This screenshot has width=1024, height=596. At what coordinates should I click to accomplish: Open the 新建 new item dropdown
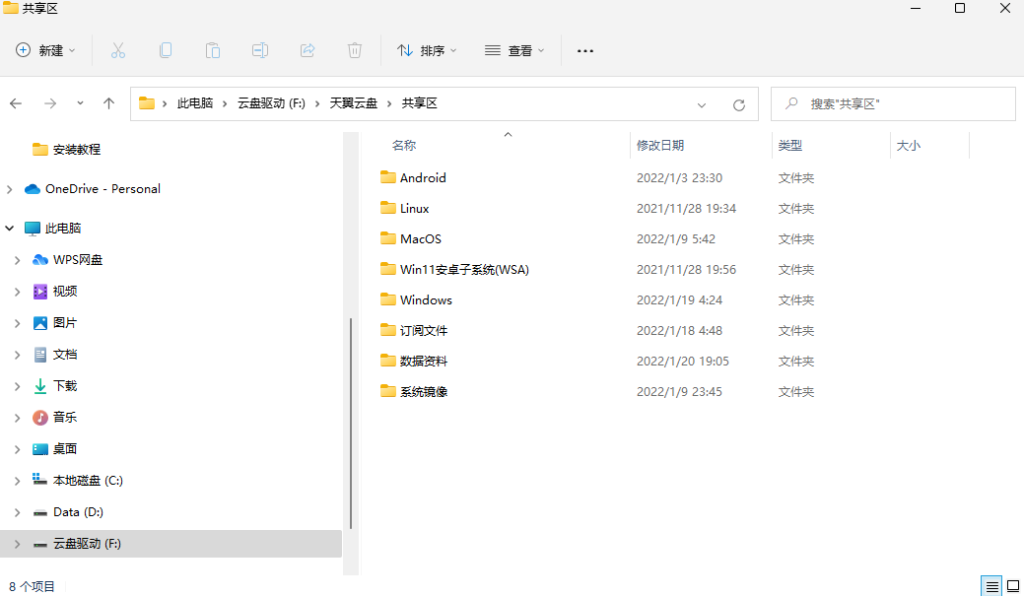(x=46, y=50)
